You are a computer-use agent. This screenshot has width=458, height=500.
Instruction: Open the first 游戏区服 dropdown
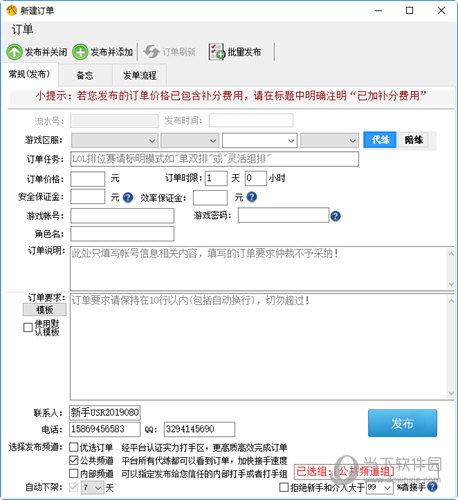click(x=114, y=140)
